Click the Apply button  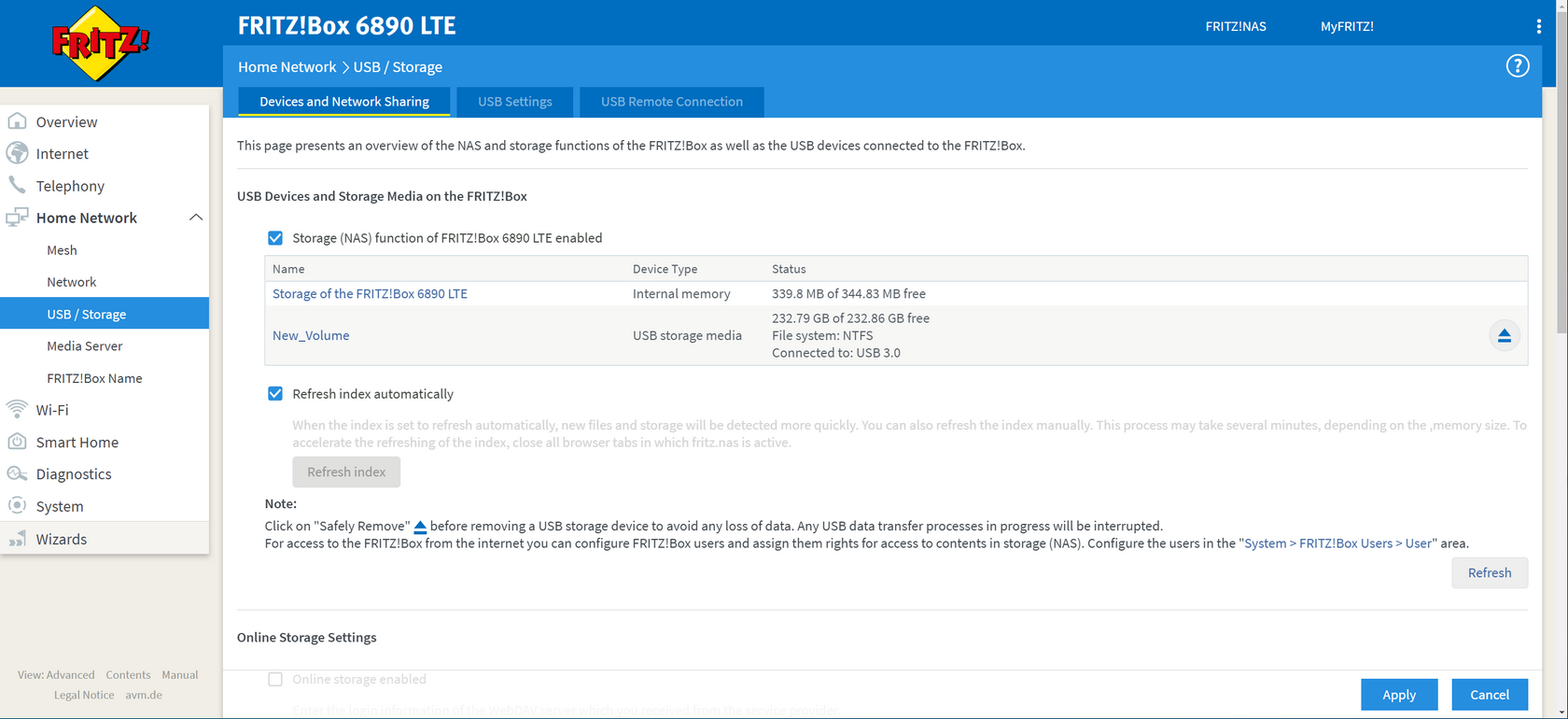pos(1399,695)
